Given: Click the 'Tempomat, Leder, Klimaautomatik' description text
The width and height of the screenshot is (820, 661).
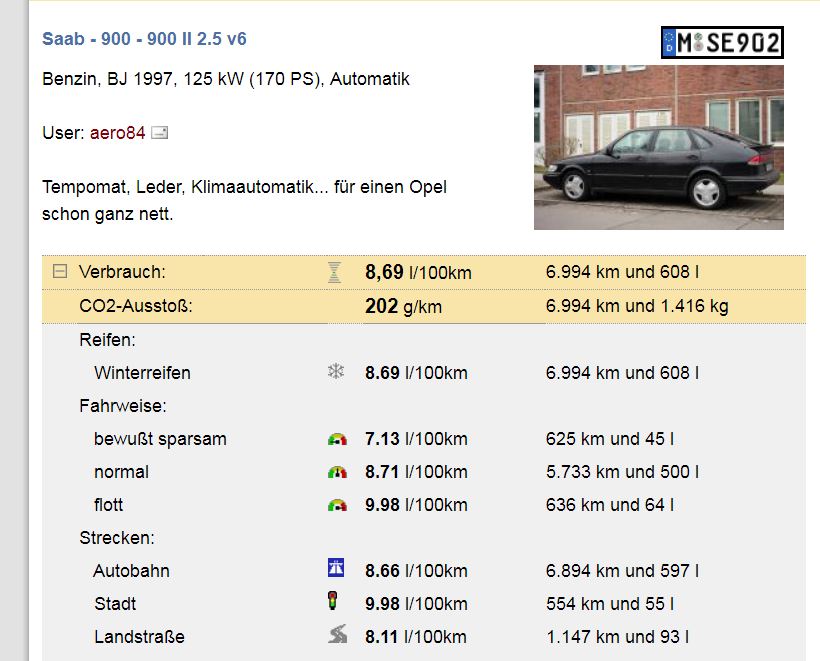Looking at the screenshot, I should 244,200.
